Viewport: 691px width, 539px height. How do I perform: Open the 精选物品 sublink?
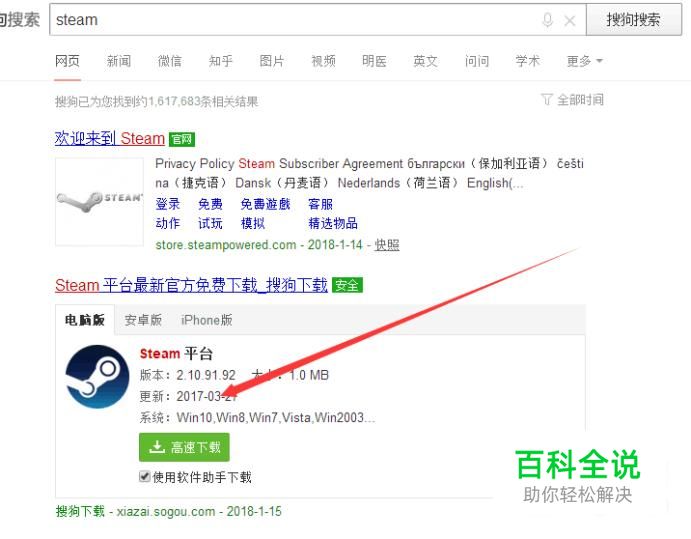[x=333, y=223]
